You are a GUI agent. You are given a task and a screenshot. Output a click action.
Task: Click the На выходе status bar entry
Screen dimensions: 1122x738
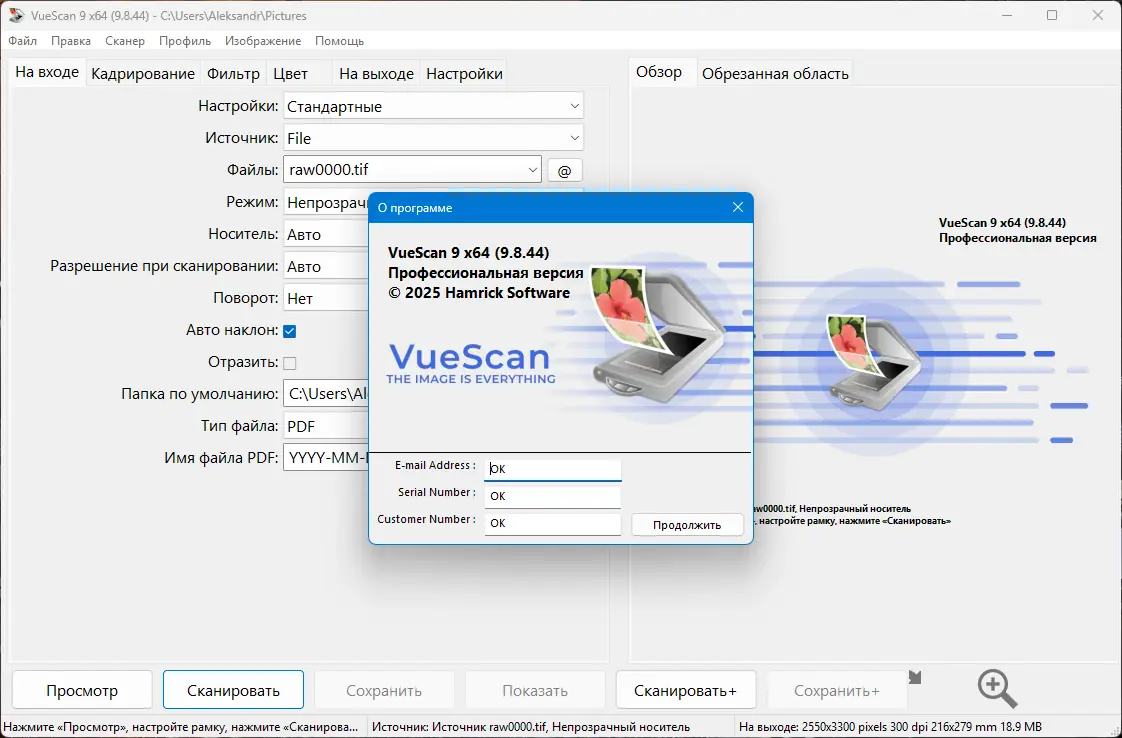(x=890, y=727)
